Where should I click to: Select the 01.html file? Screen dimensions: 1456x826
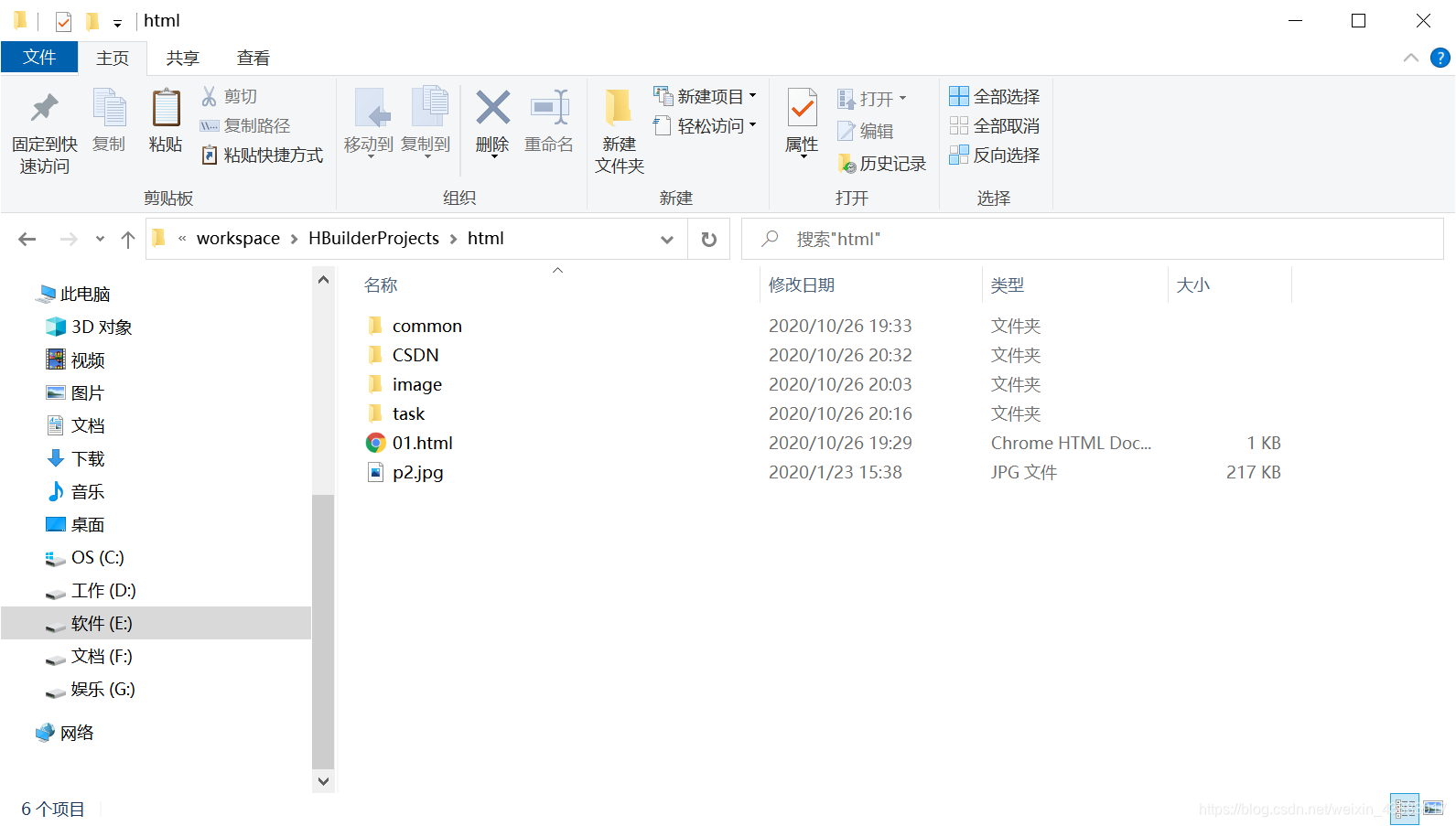409,443
